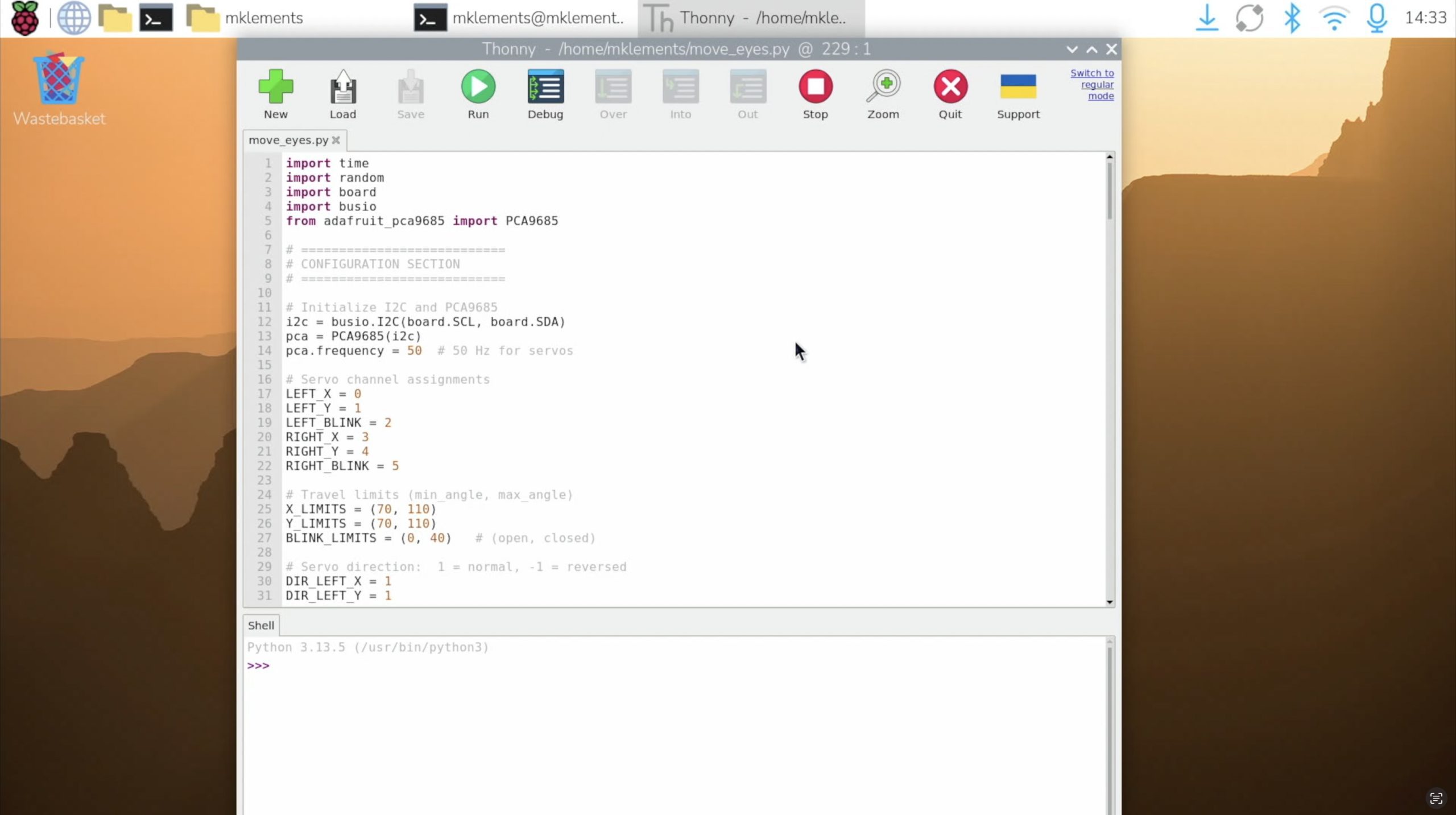The image size is (1456, 815).
Task: Close the move_eyes.py tab
Action: click(336, 140)
